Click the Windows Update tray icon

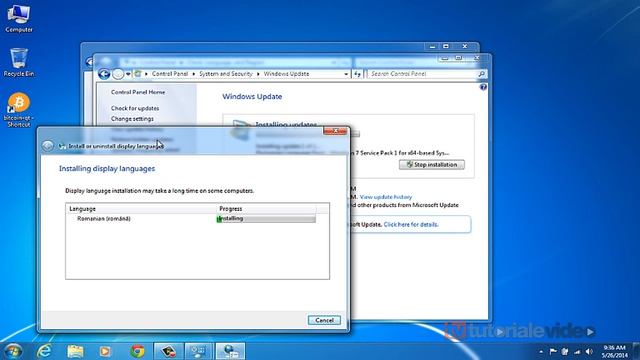[x=565, y=351]
